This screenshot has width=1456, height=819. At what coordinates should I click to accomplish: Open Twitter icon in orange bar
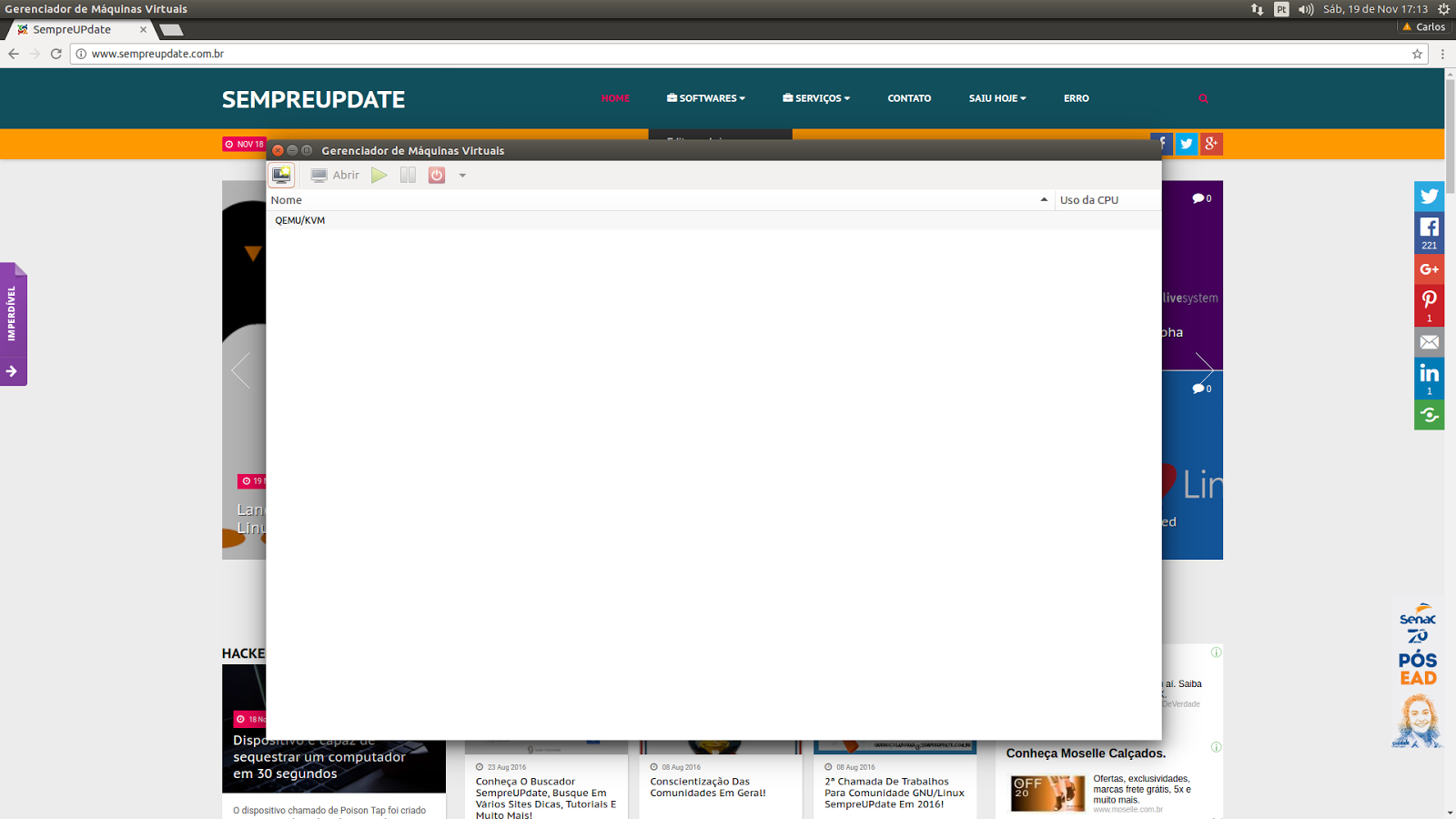pyautogui.click(x=1186, y=144)
